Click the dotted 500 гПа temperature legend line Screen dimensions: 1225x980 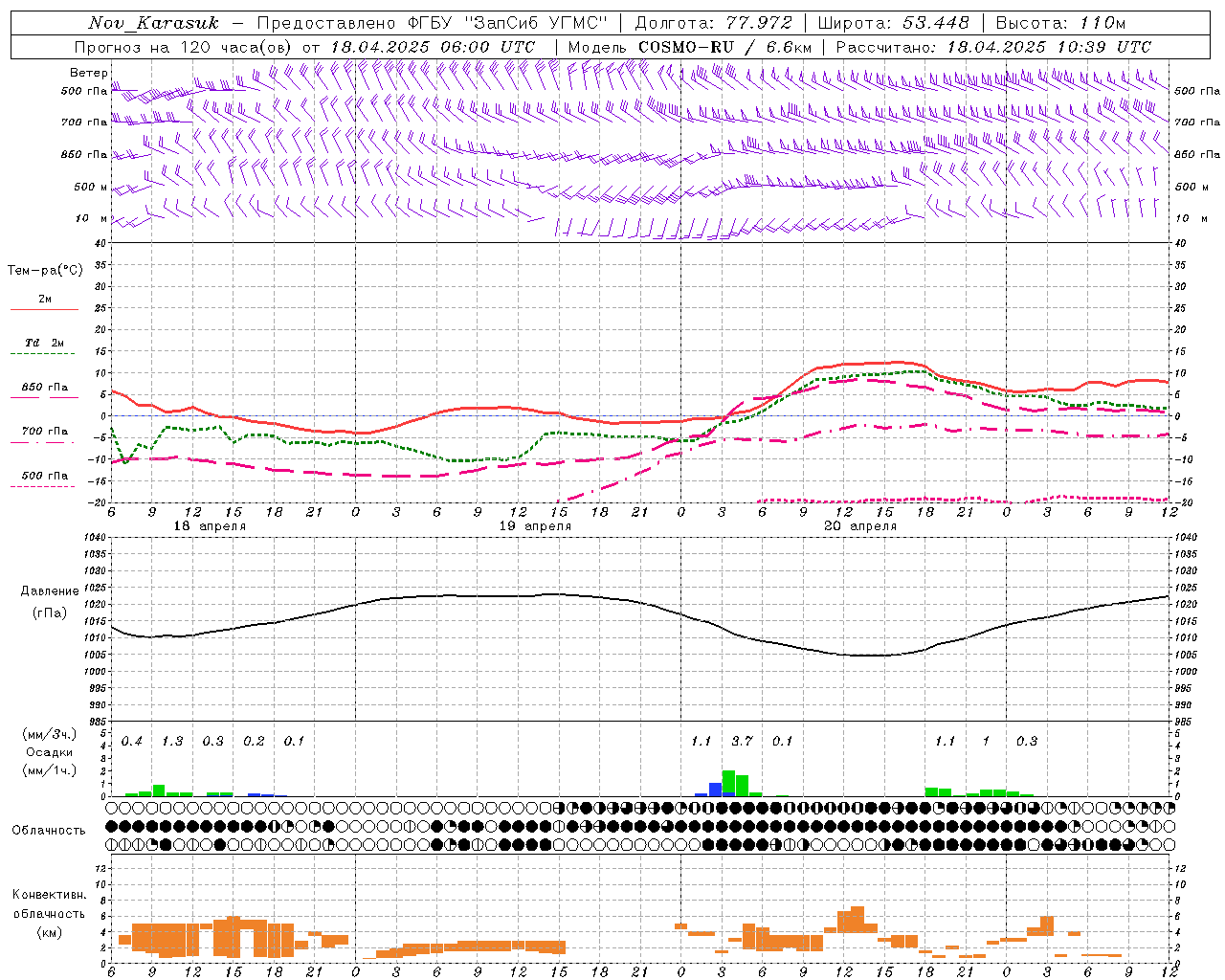pyautogui.click(x=42, y=487)
